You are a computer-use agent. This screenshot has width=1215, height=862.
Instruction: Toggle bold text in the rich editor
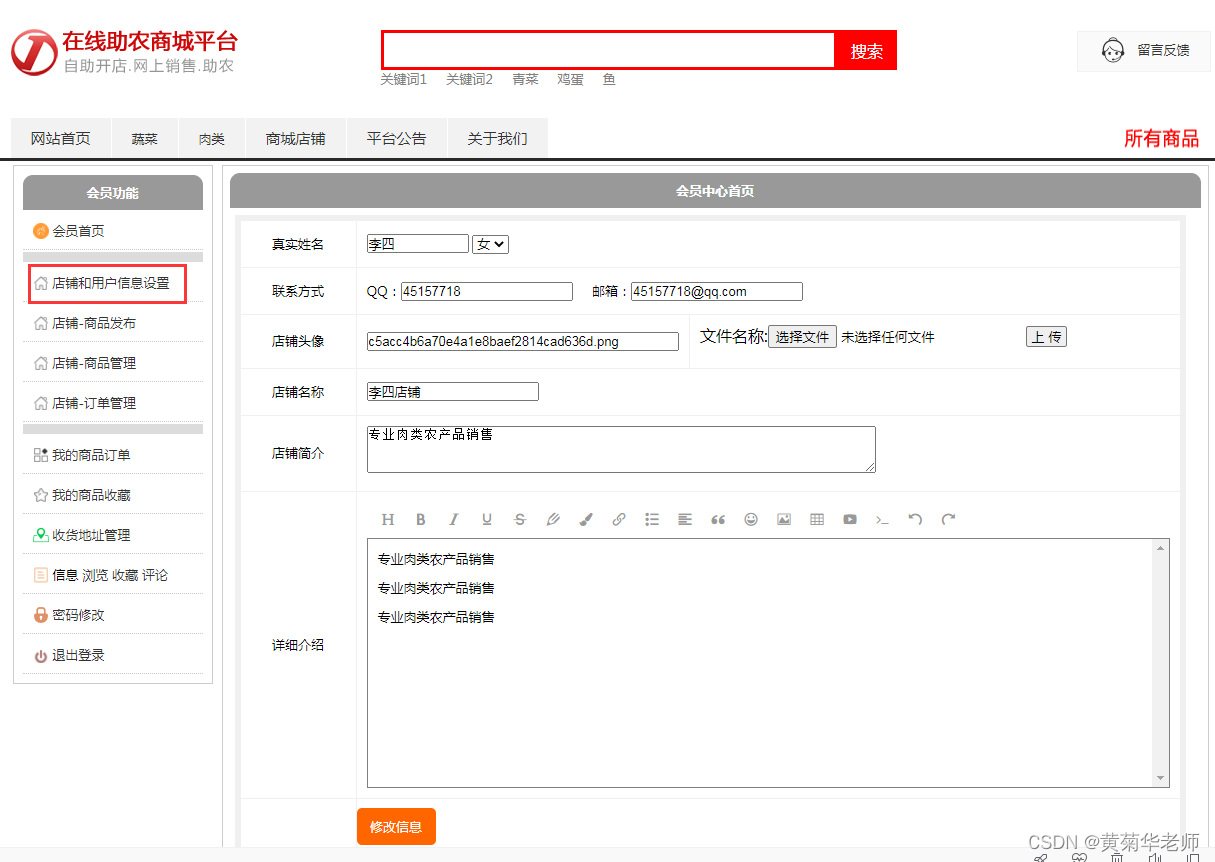pyautogui.click(x=420, y=519)
